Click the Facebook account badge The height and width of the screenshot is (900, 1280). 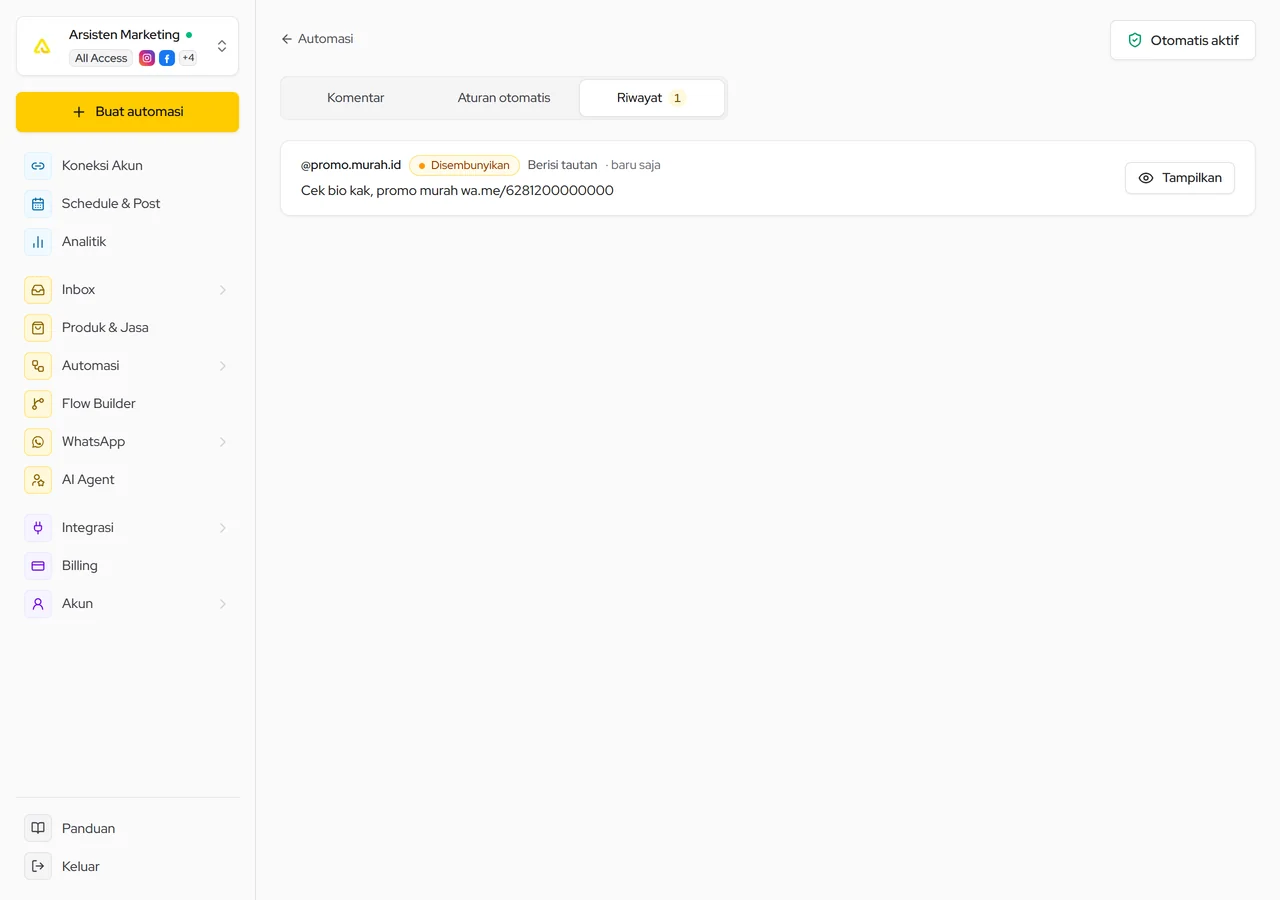[167, 58]
